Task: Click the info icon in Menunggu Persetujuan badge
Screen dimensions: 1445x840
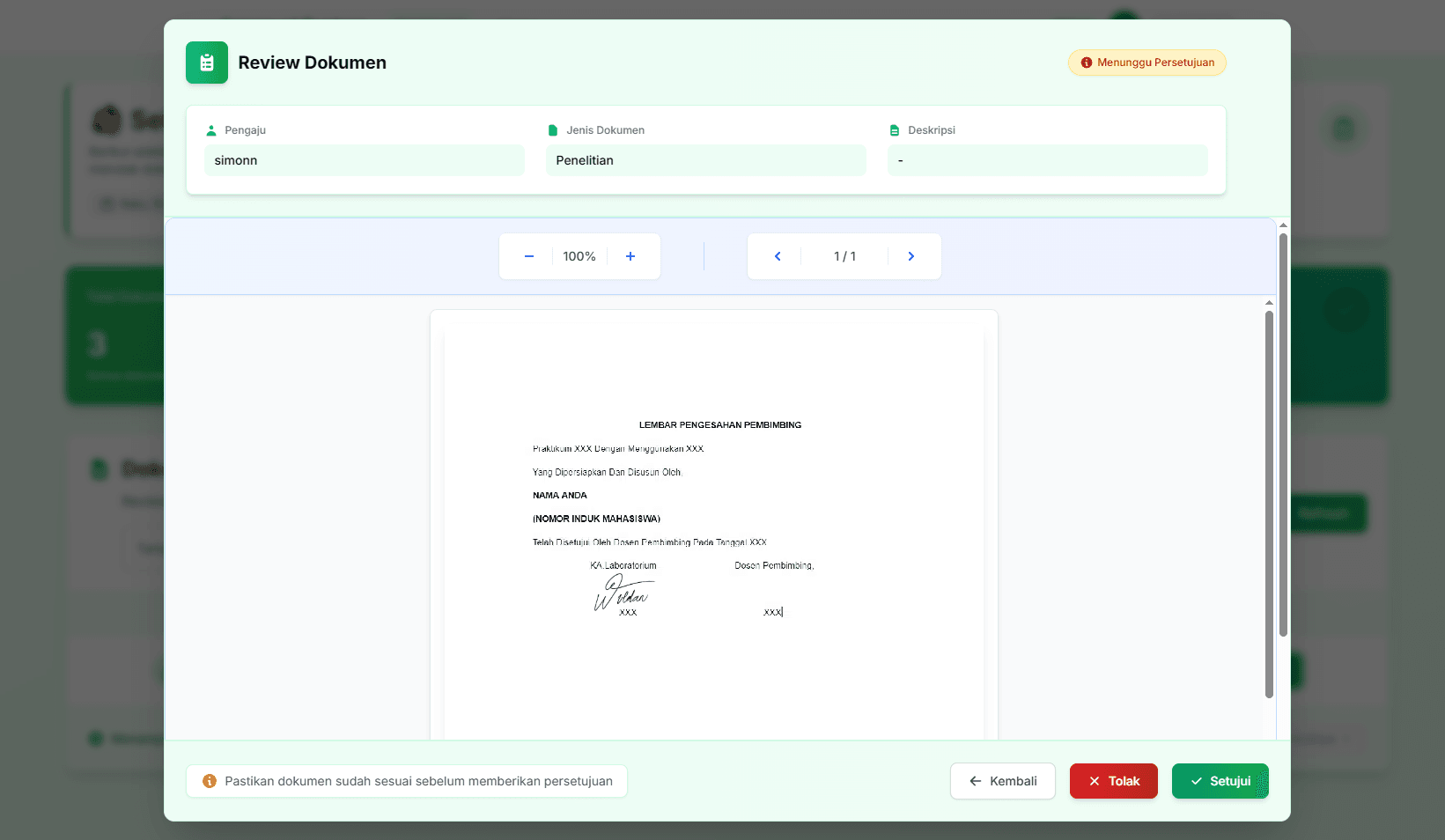Action: click(1086, 63)
